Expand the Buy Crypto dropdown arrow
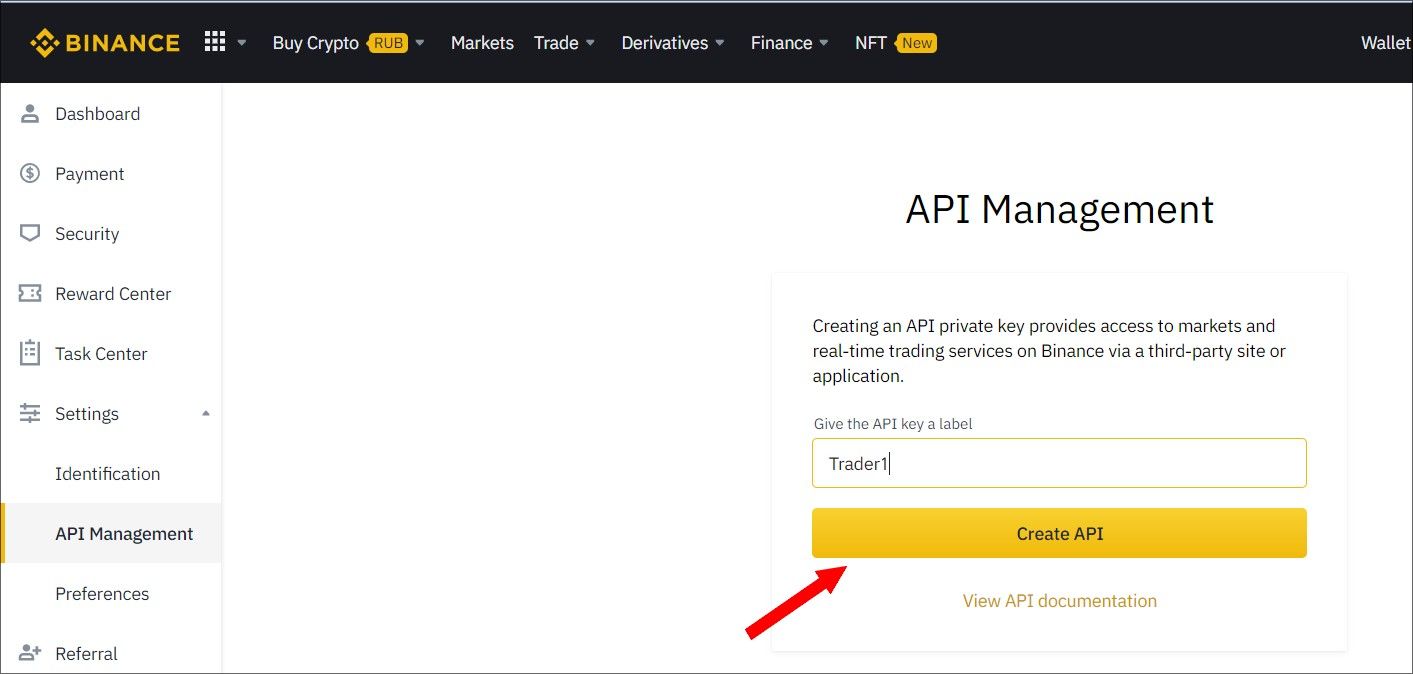This screenshot has height=674, width=1413. tap(420, 43)
